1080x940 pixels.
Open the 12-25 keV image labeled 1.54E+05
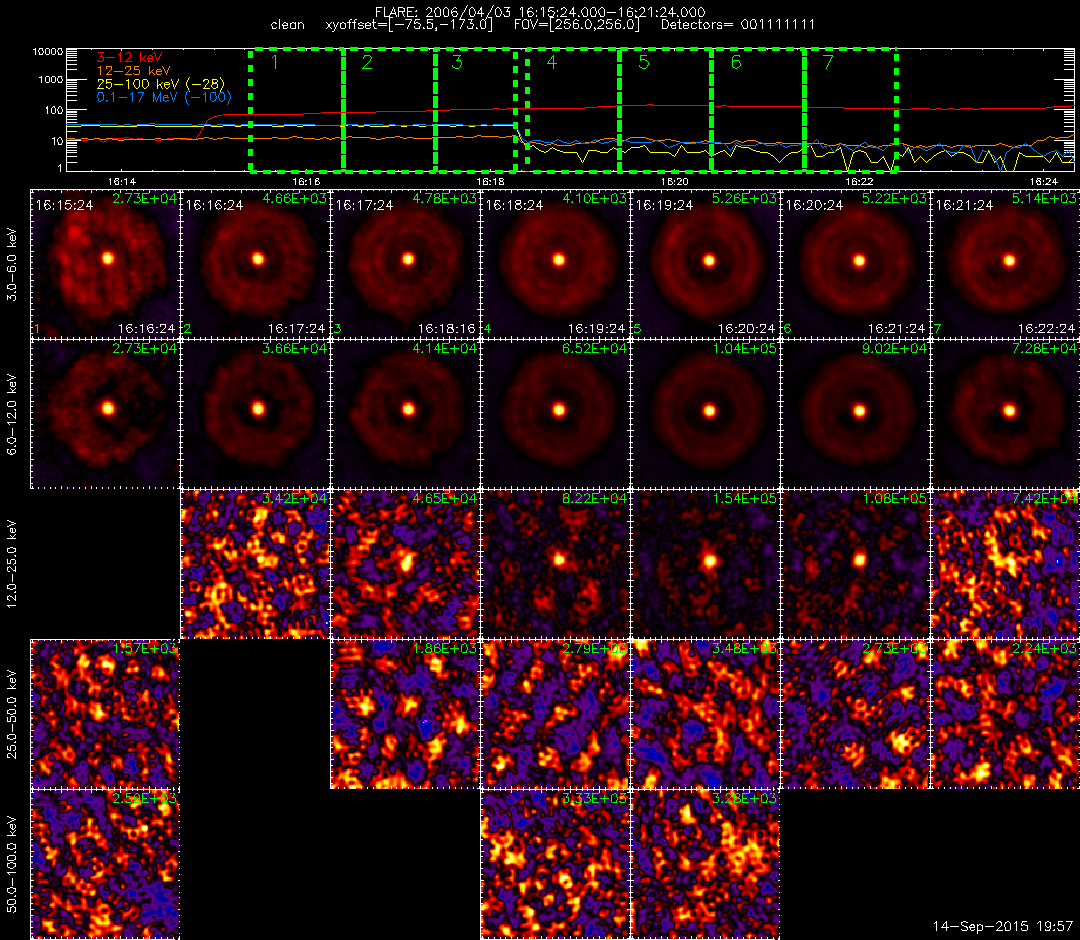coord(705,565)
